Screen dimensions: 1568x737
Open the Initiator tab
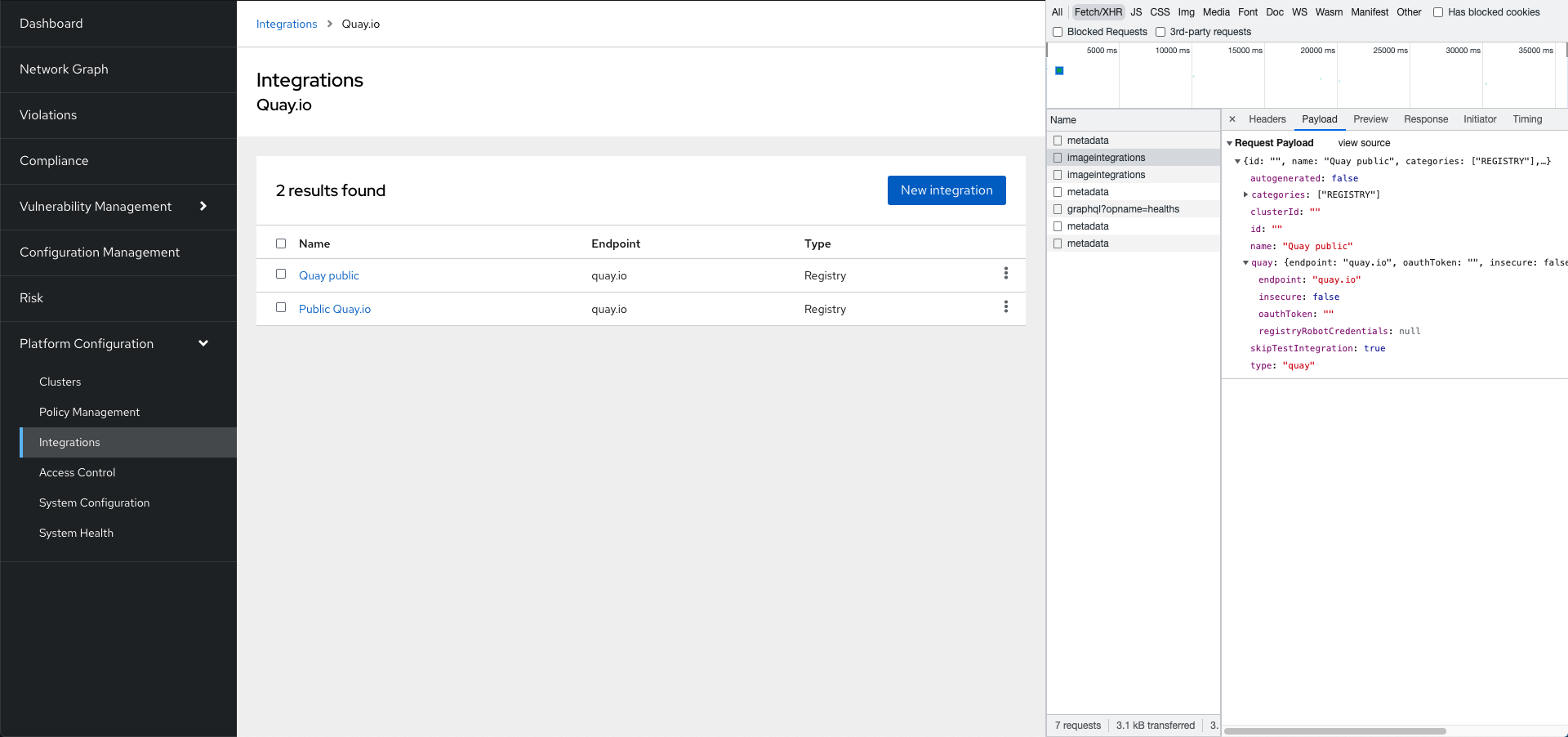click(1480, 119)
